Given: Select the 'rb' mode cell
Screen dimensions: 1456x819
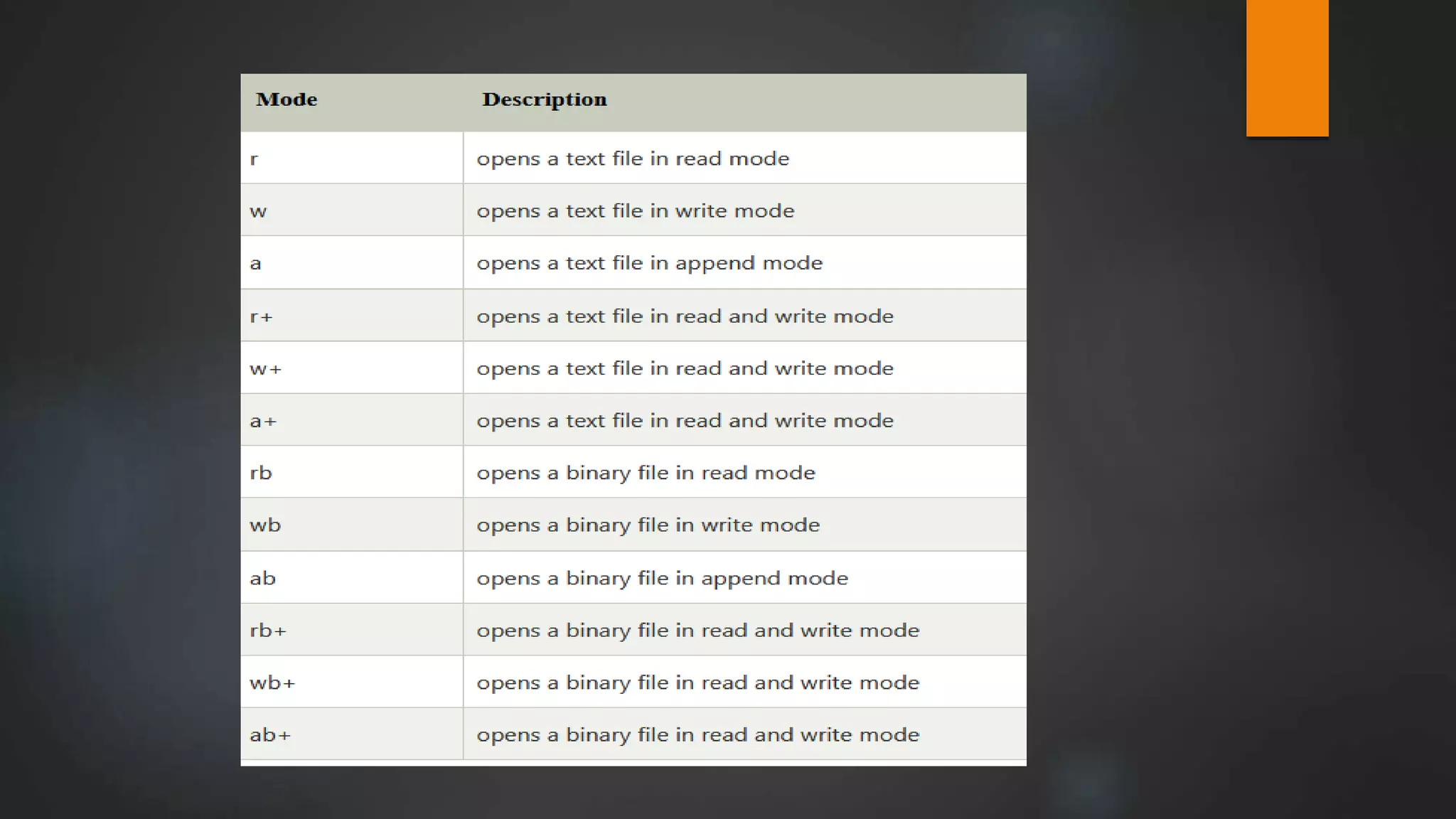Looking at the screenshot, I should (x=261, y=473).
